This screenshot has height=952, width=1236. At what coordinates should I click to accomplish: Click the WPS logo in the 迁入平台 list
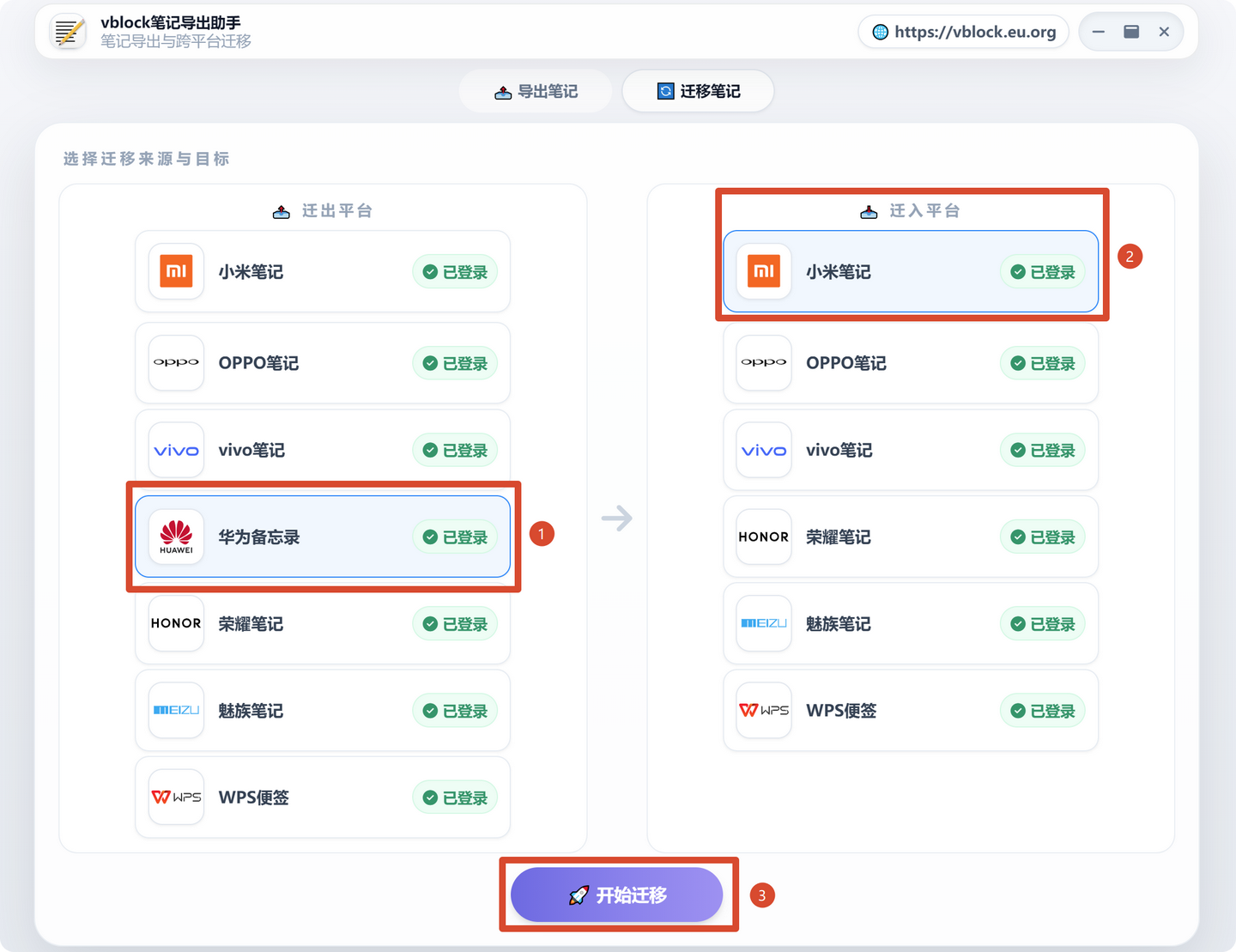(764, 710)
